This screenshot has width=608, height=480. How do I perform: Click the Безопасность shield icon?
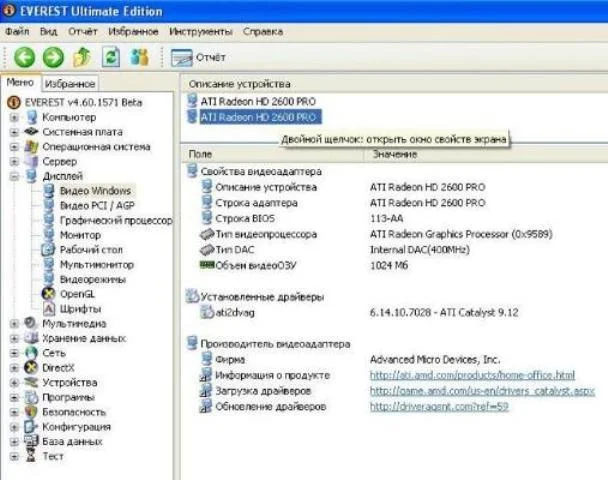tap(31, 412)
